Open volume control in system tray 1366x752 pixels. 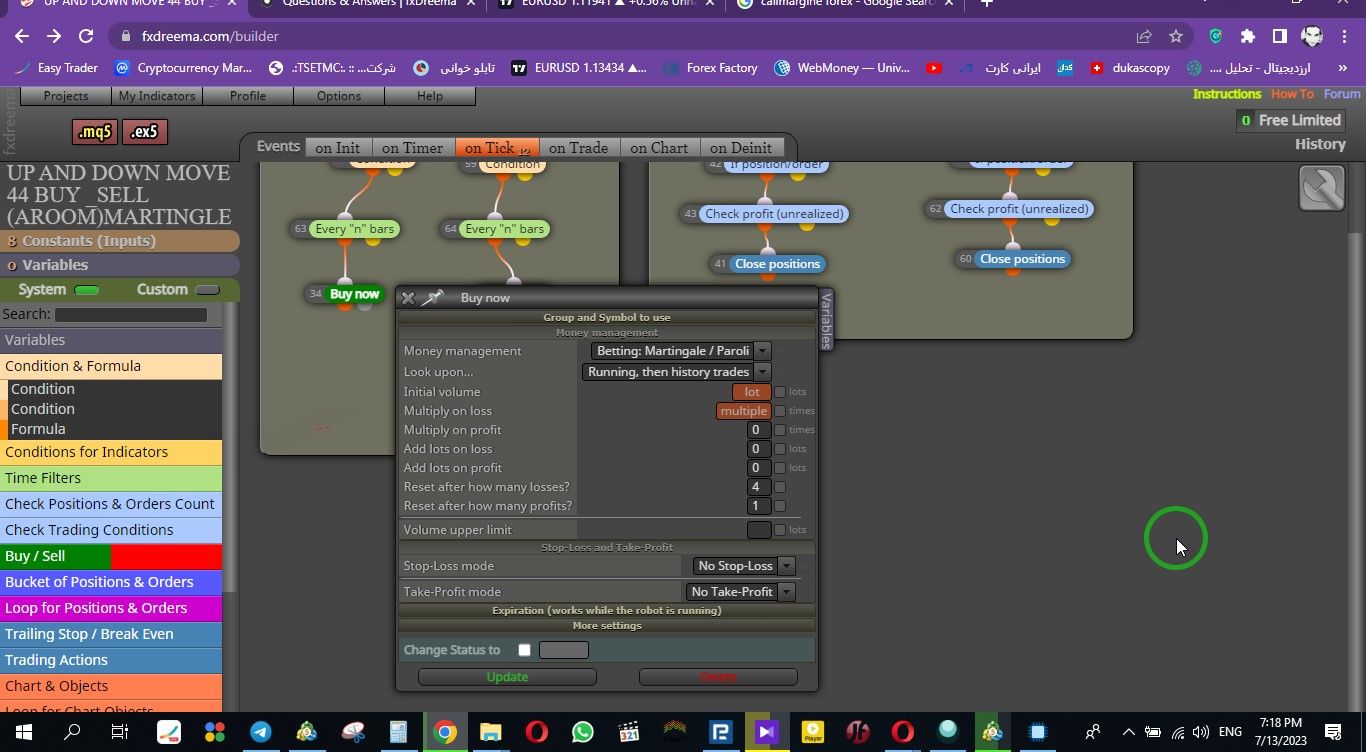[1200, 732]
